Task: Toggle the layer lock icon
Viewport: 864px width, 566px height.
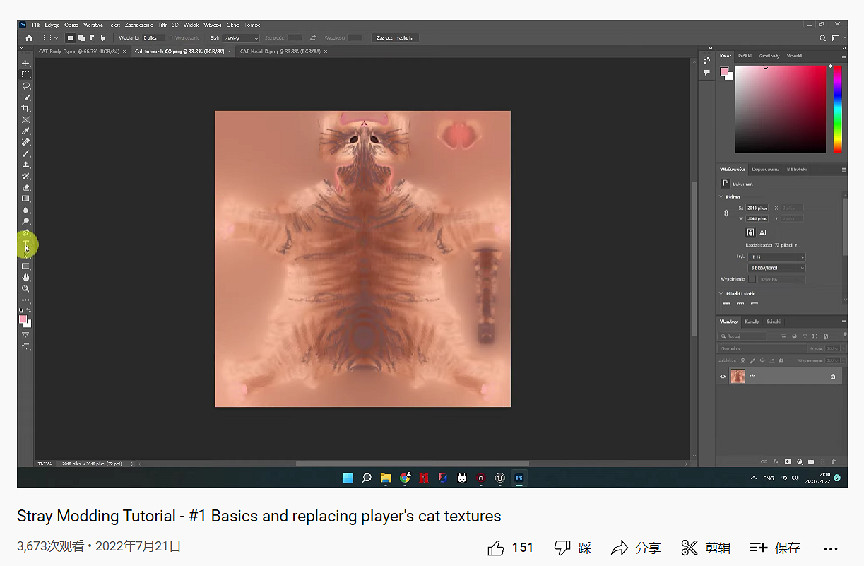Action: tap(832, 377)
